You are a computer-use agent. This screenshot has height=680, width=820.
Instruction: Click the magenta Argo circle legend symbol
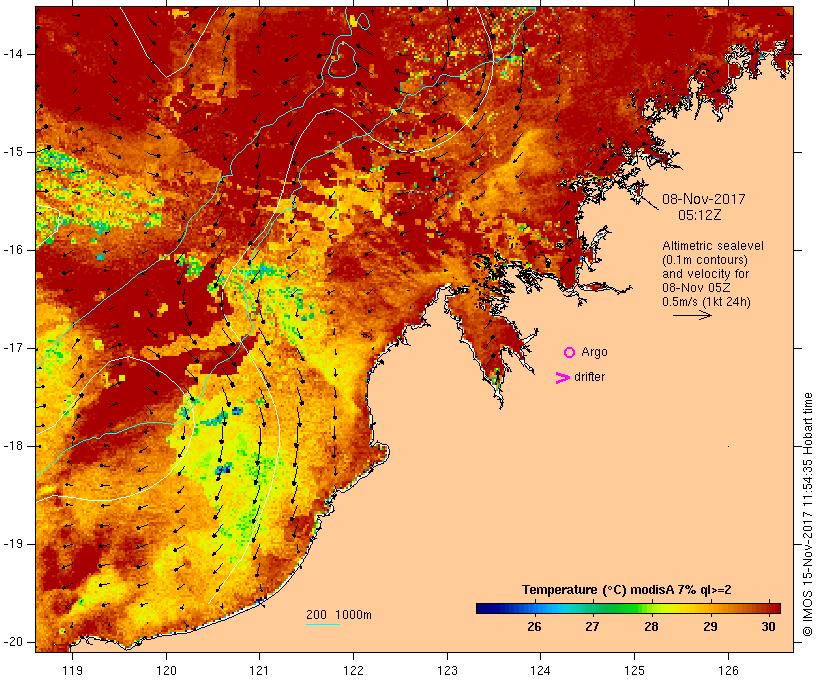(x=570, y=353)
